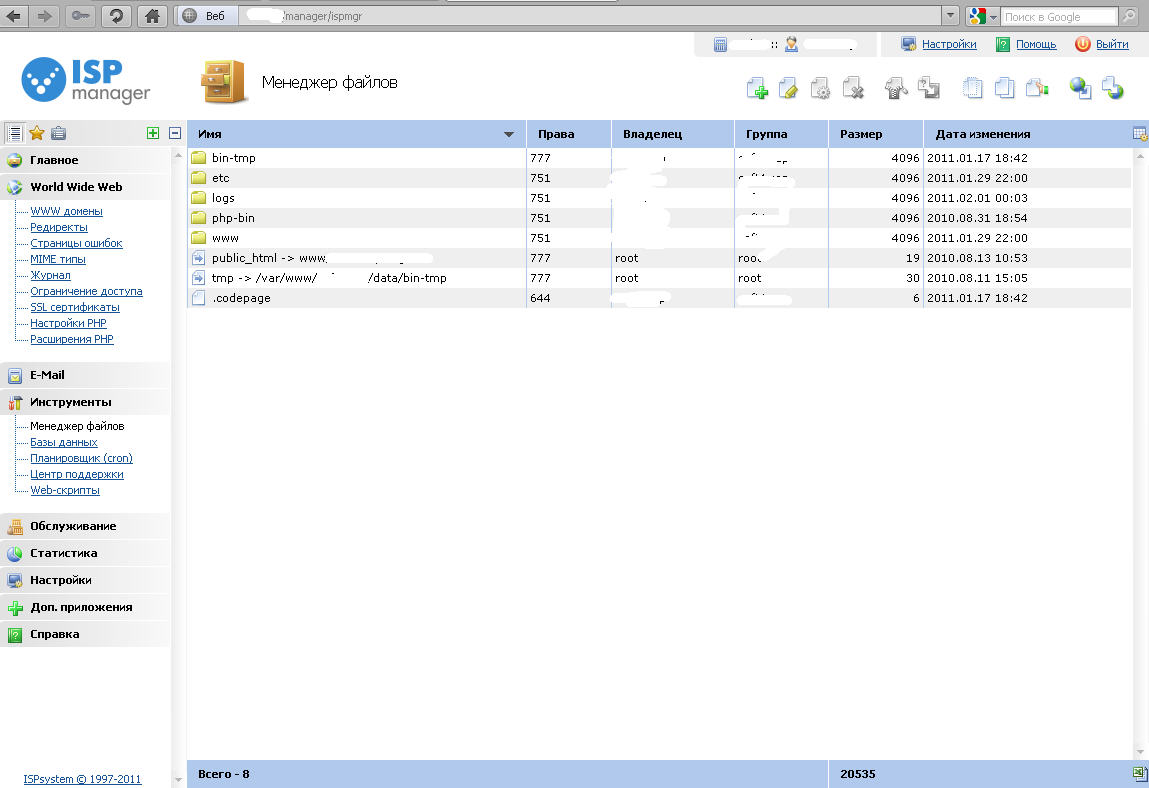This screenshot has height=788, width=1149.
Task: Click the edit file pencil icon
Action: click(788, 89)
